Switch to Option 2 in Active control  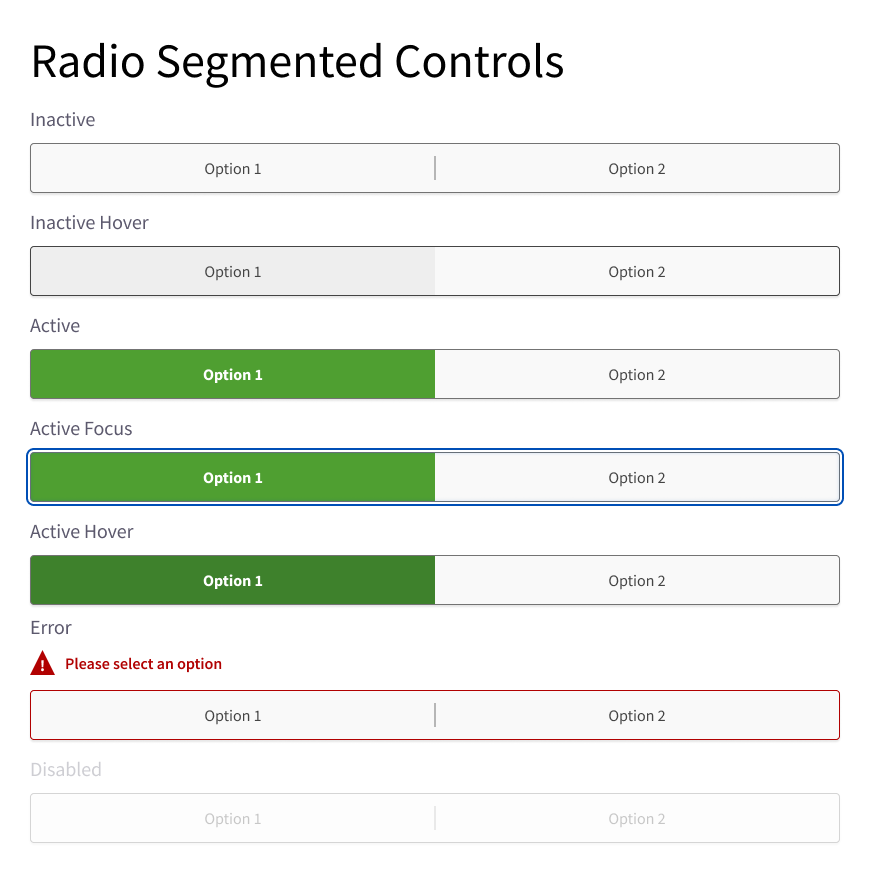click(637, 374)
